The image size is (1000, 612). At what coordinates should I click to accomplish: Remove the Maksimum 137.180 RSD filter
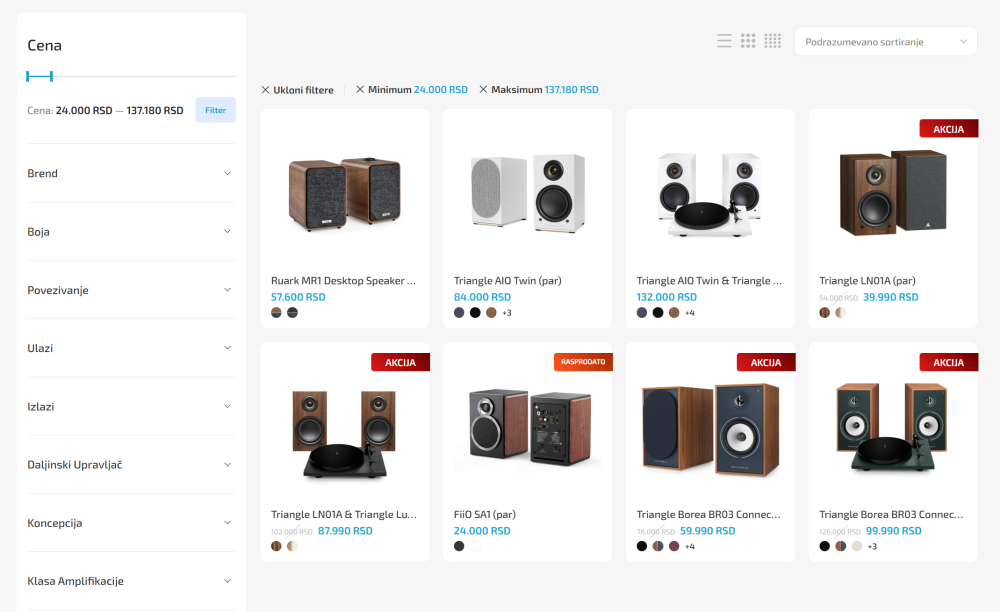click(539, 90)
